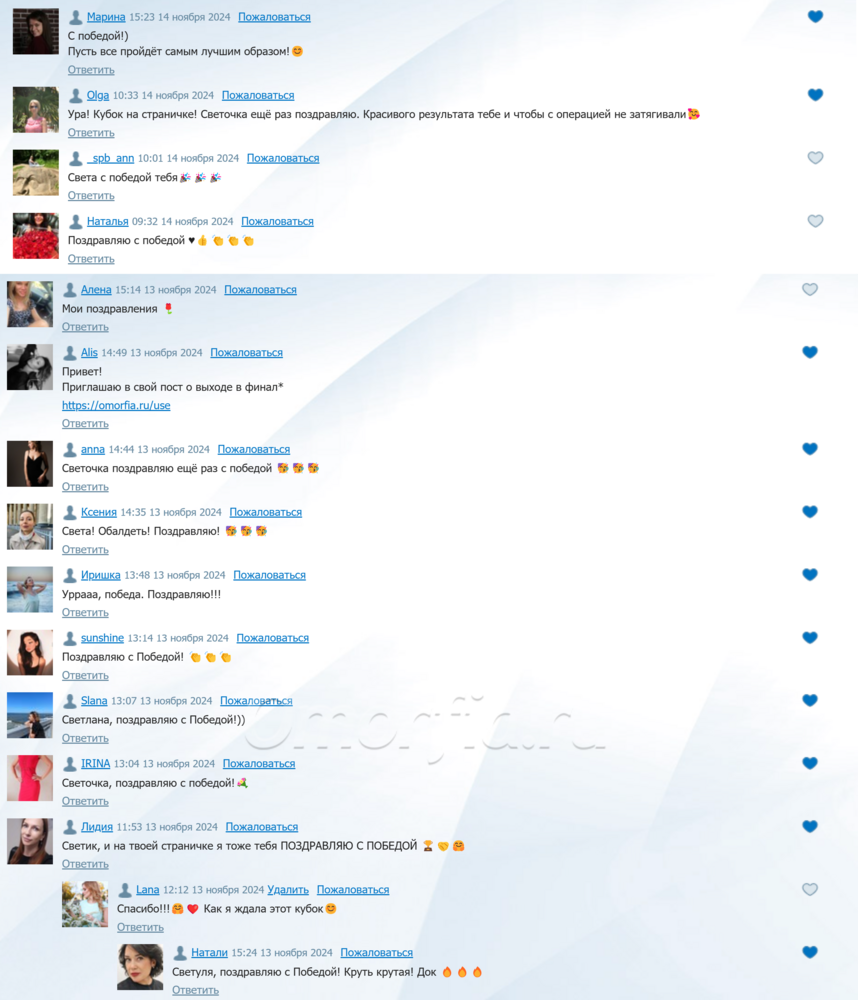This screenshot has height=1000, width=858.
Task: Report Slana's comment with Пожаловаться
Action: click(x=256, y=701)
